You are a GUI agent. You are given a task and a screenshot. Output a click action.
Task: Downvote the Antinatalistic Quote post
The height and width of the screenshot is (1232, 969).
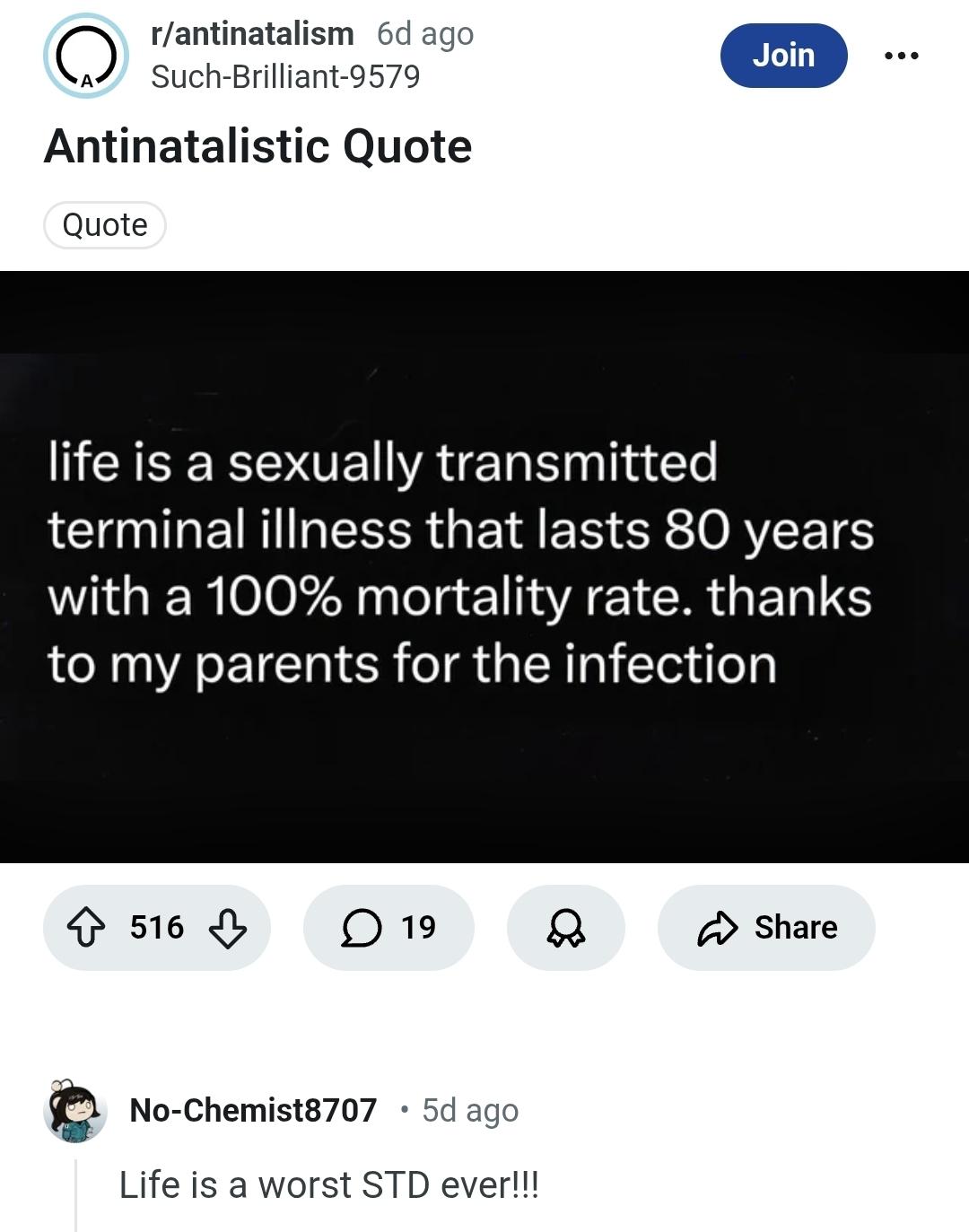[227, 928]
